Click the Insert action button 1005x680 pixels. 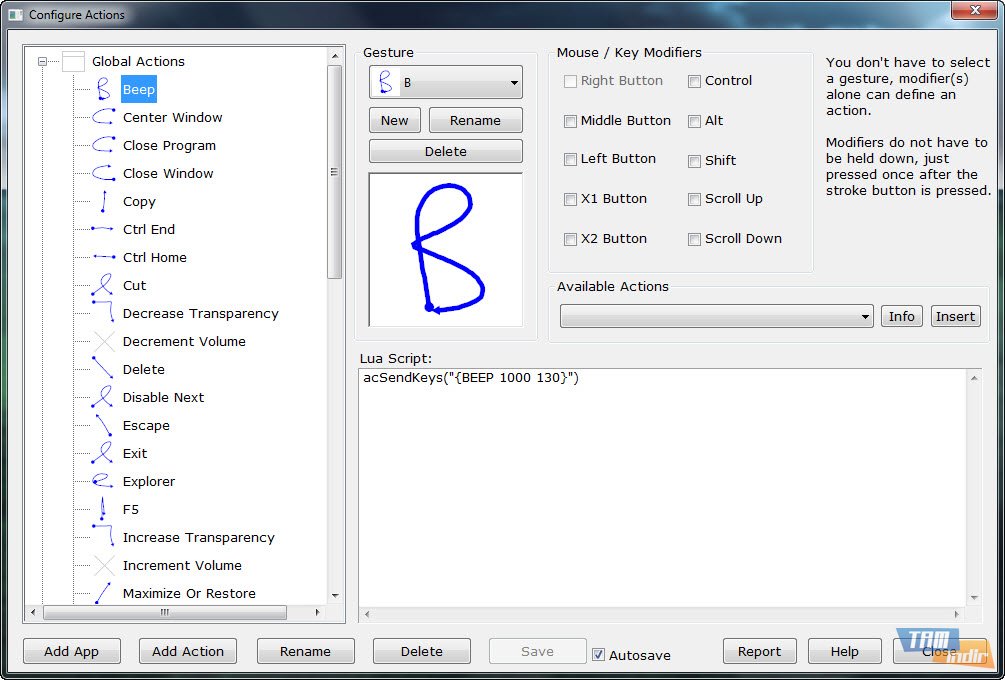point(955,316)
